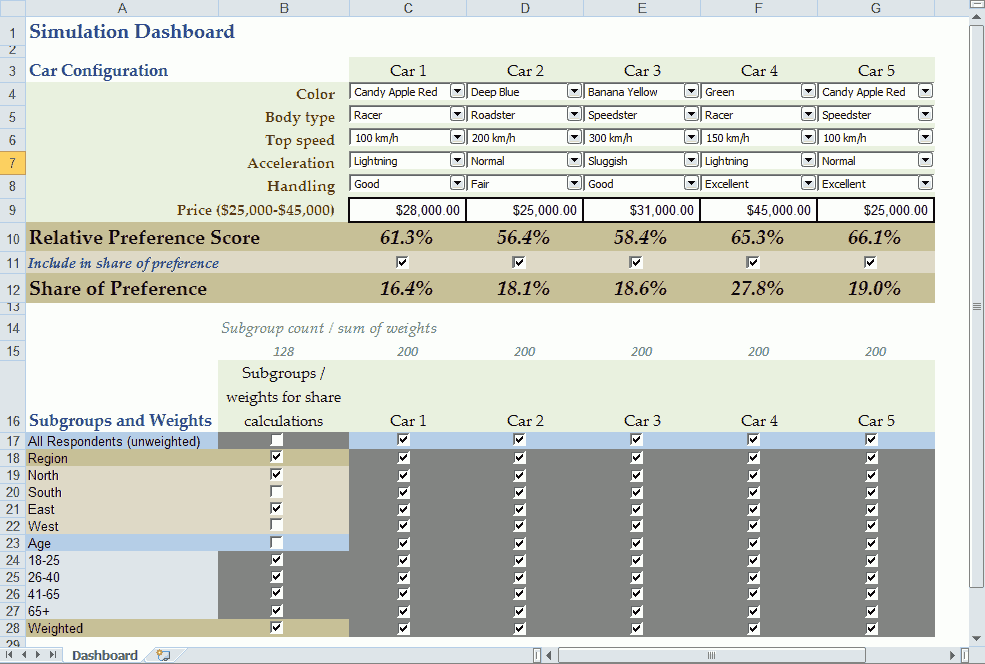
Task: Select the Relative Preference Score label
Action: 144,237
